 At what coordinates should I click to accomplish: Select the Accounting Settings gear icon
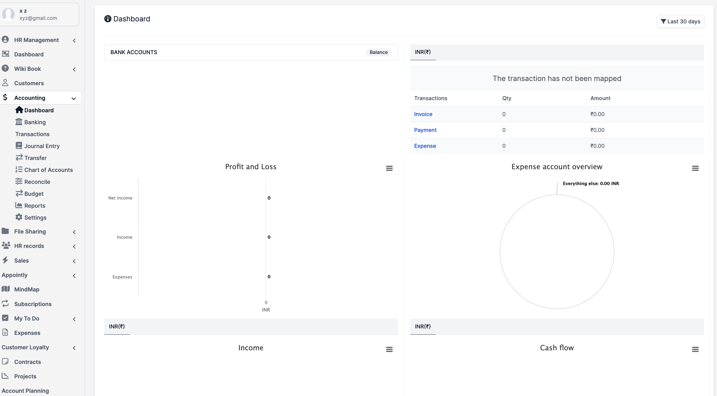(x=19, y=217)
